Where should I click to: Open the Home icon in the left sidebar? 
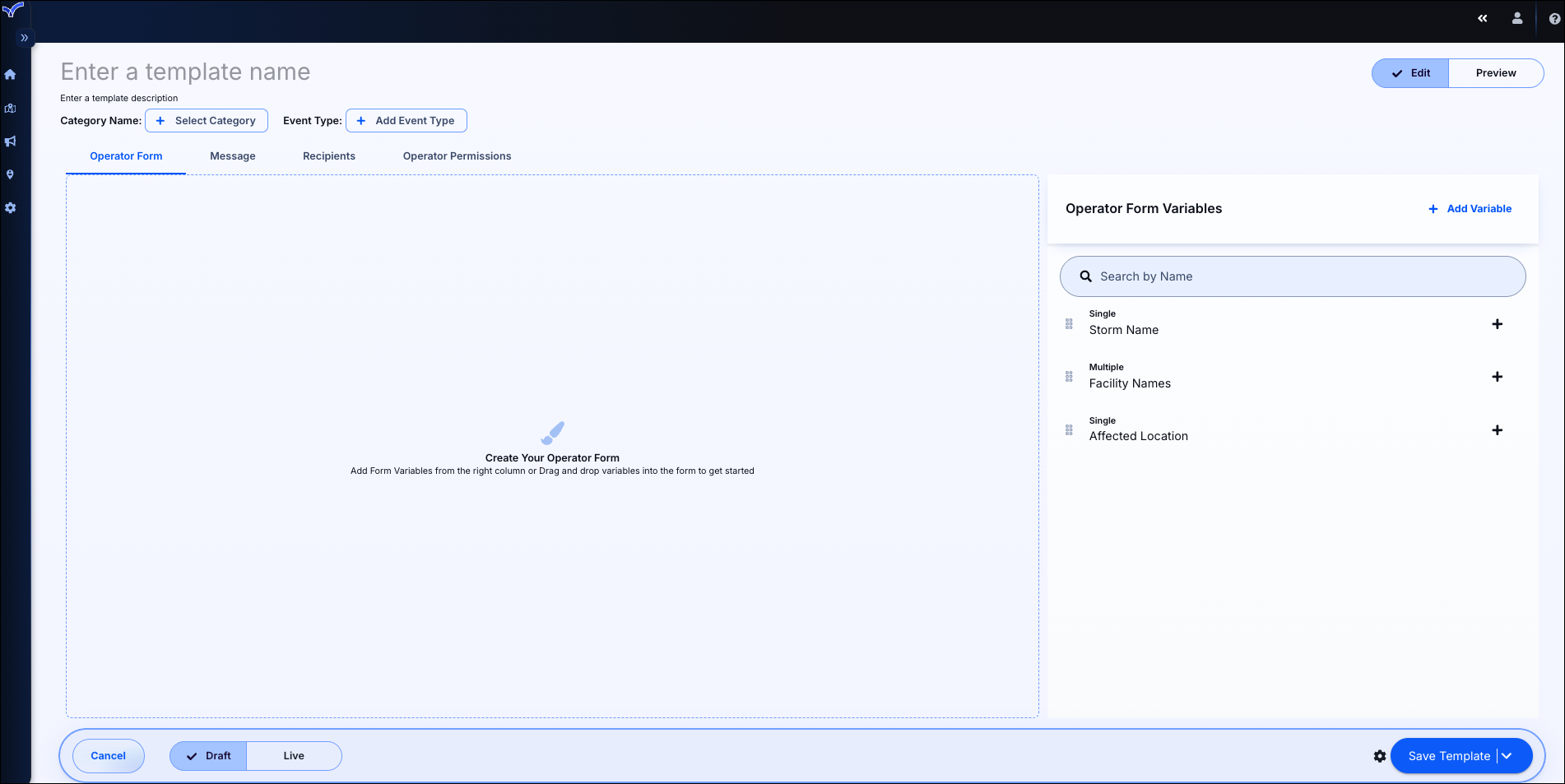11,75
